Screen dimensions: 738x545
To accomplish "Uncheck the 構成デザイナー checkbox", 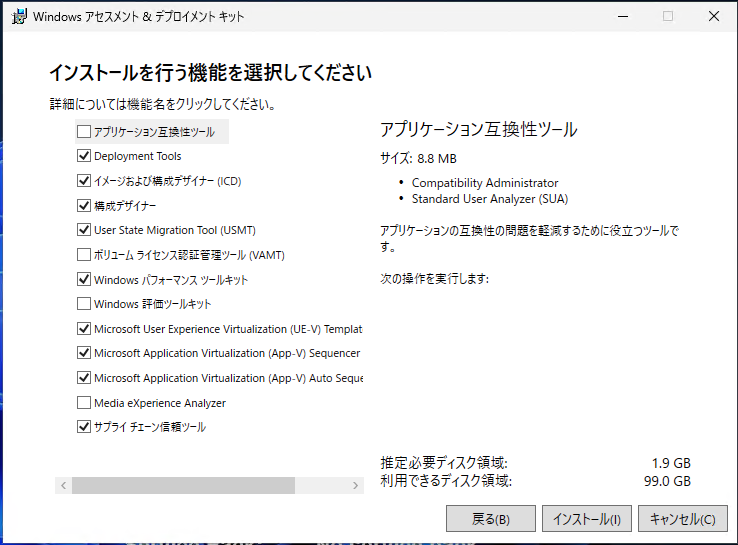I will point(84,206).
